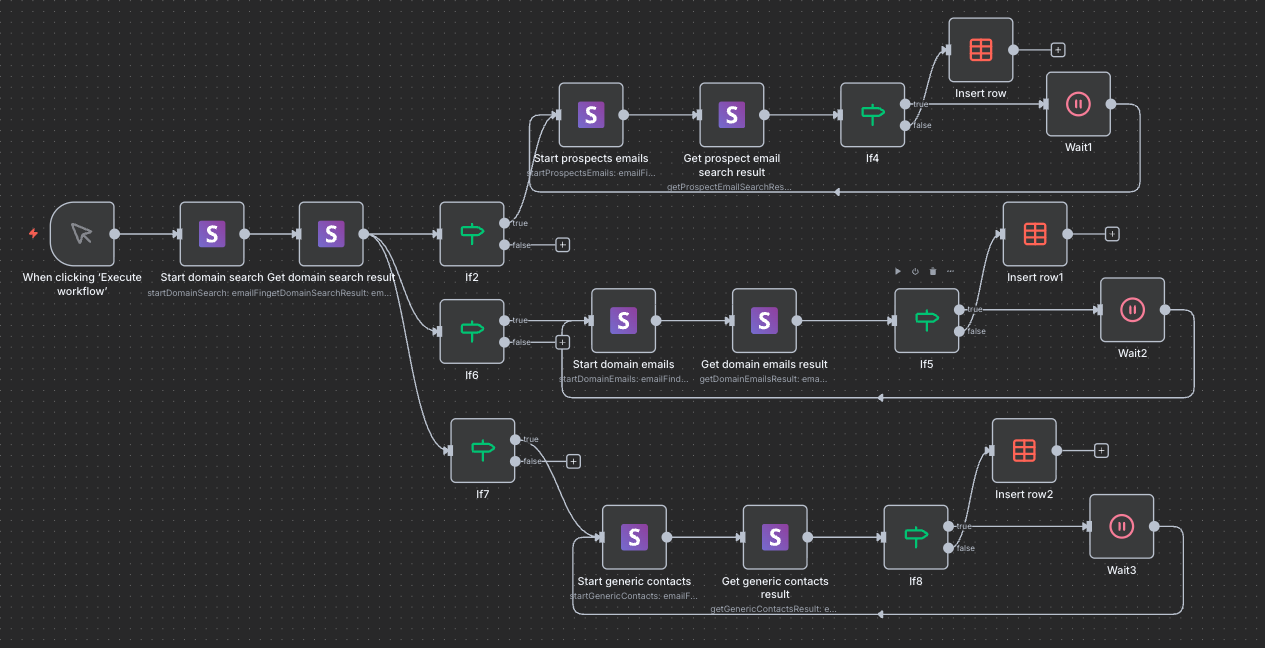Click the If8 false output handle
Screen dimensions: 1265x648
pos(948,548)
